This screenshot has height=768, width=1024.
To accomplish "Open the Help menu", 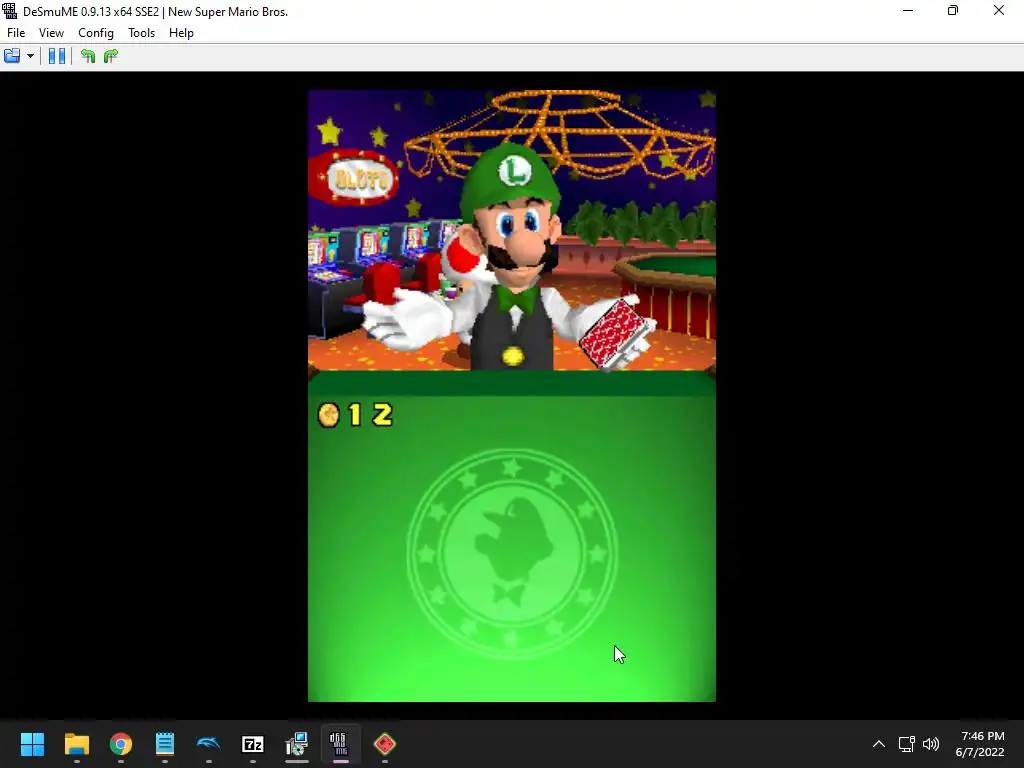I will pos(181,33).
